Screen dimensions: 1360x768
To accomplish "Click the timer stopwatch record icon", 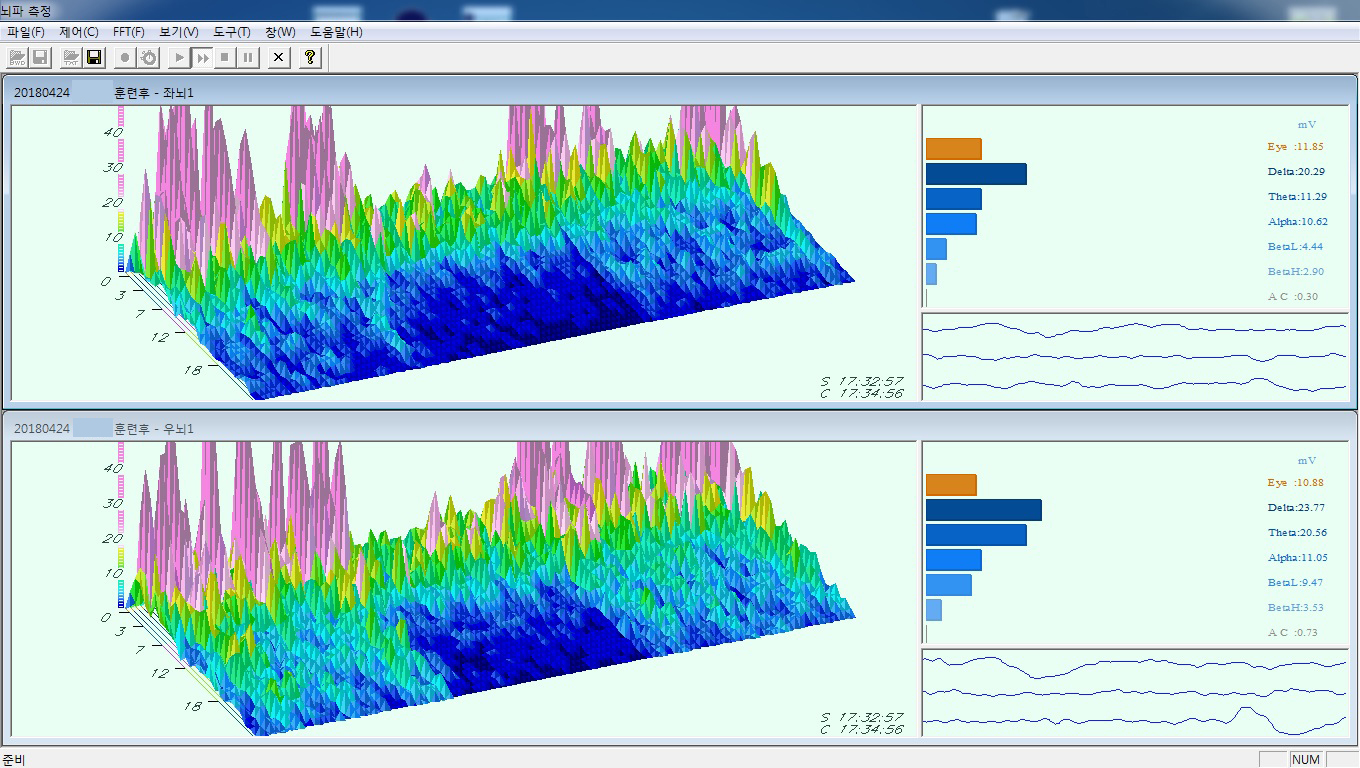I will click(148, 58).
